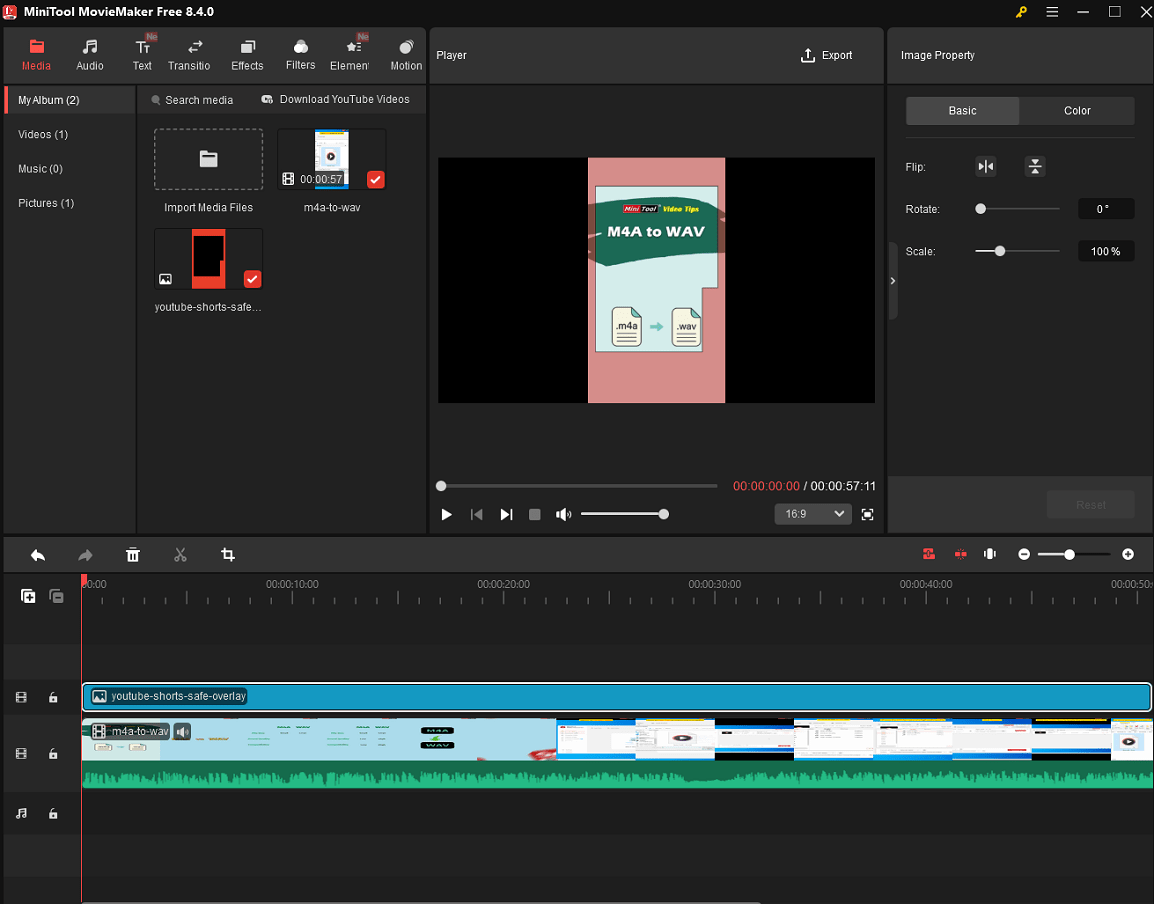
Task: Open the 16:9 aspect ratio dropdown
Action: [x=813, y=513]
